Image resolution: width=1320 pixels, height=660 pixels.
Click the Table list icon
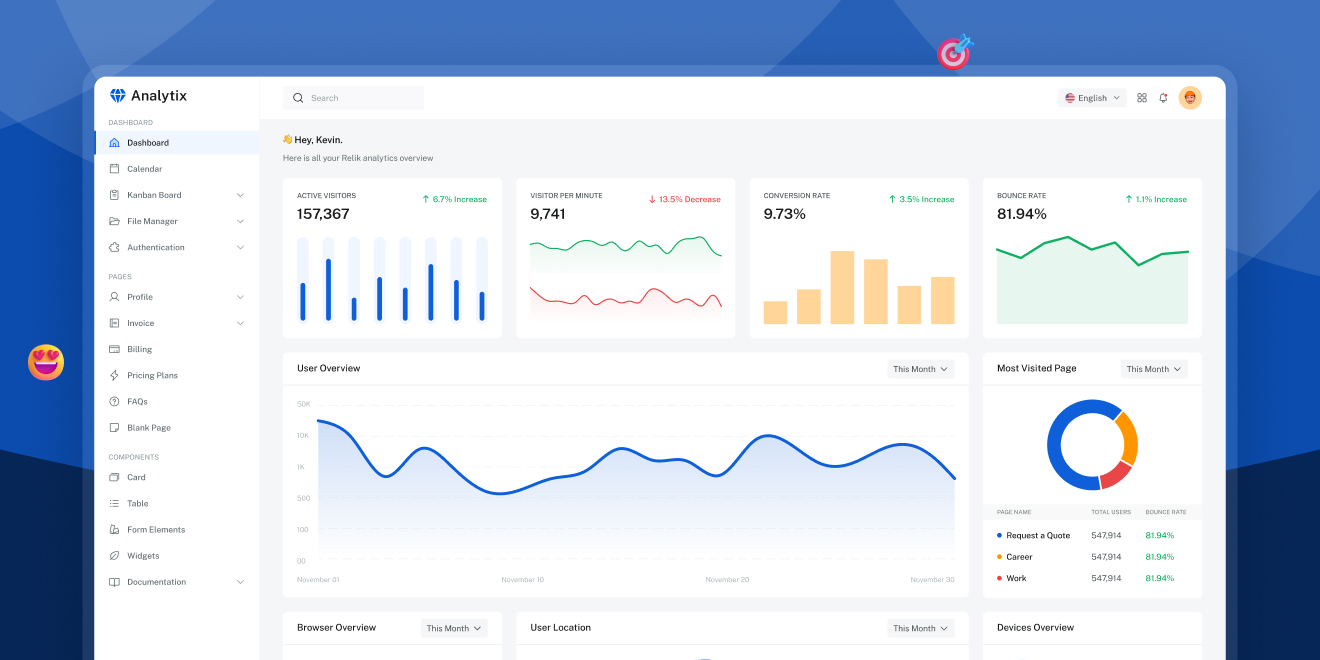(x=114, y=503)
